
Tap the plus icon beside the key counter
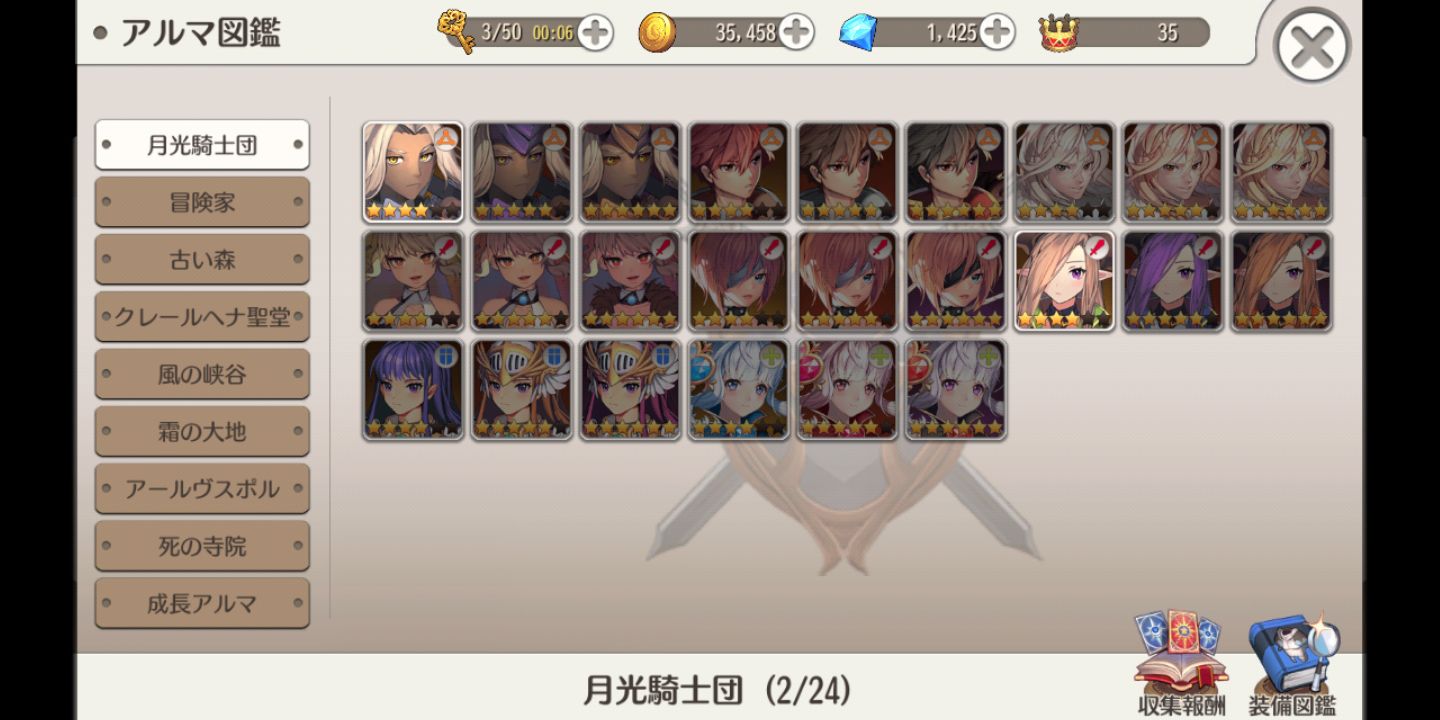click(x=595, y=33)
